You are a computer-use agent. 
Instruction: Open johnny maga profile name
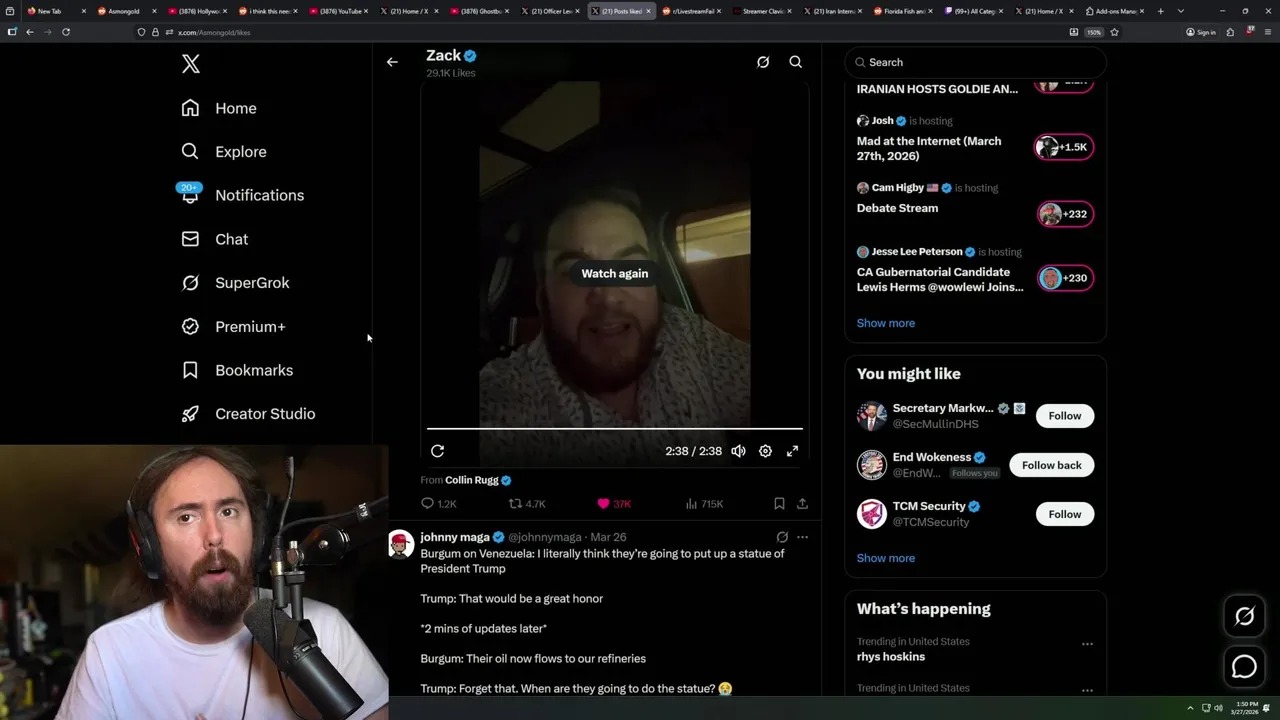click(455, 537)
